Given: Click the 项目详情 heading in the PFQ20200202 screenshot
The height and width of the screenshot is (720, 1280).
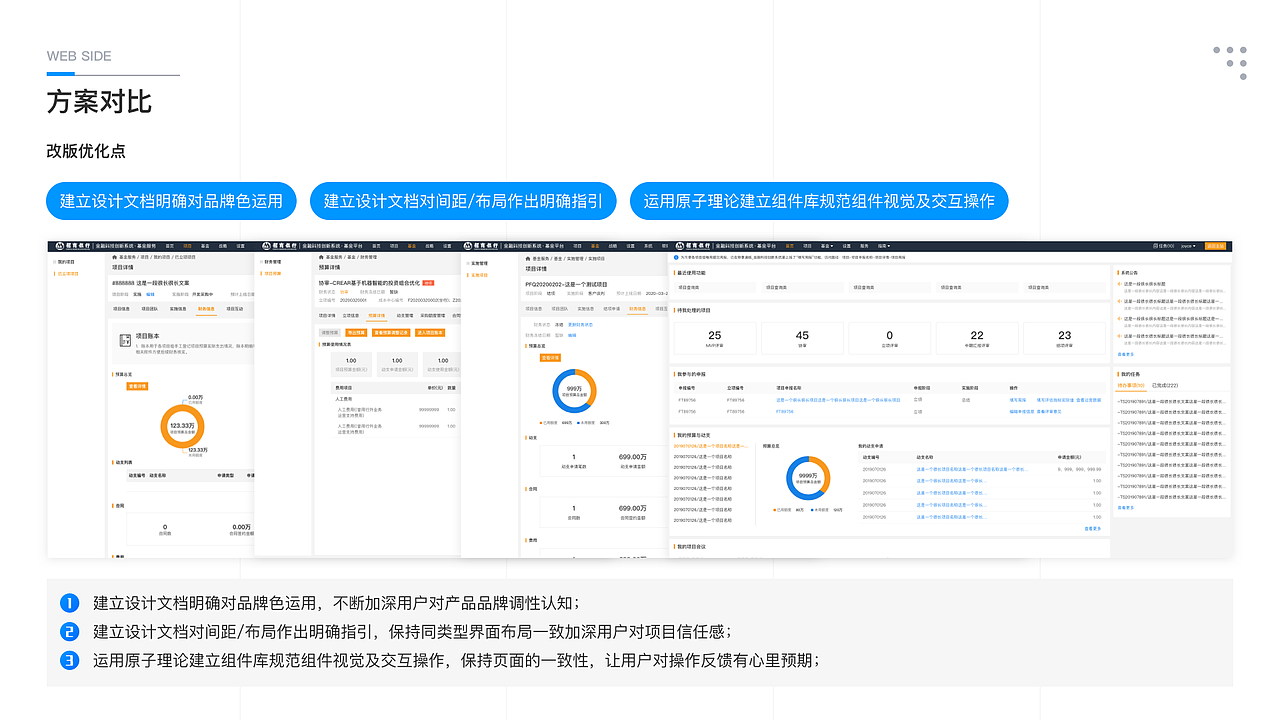Looking at the screenshot, I should click(537, 269).
